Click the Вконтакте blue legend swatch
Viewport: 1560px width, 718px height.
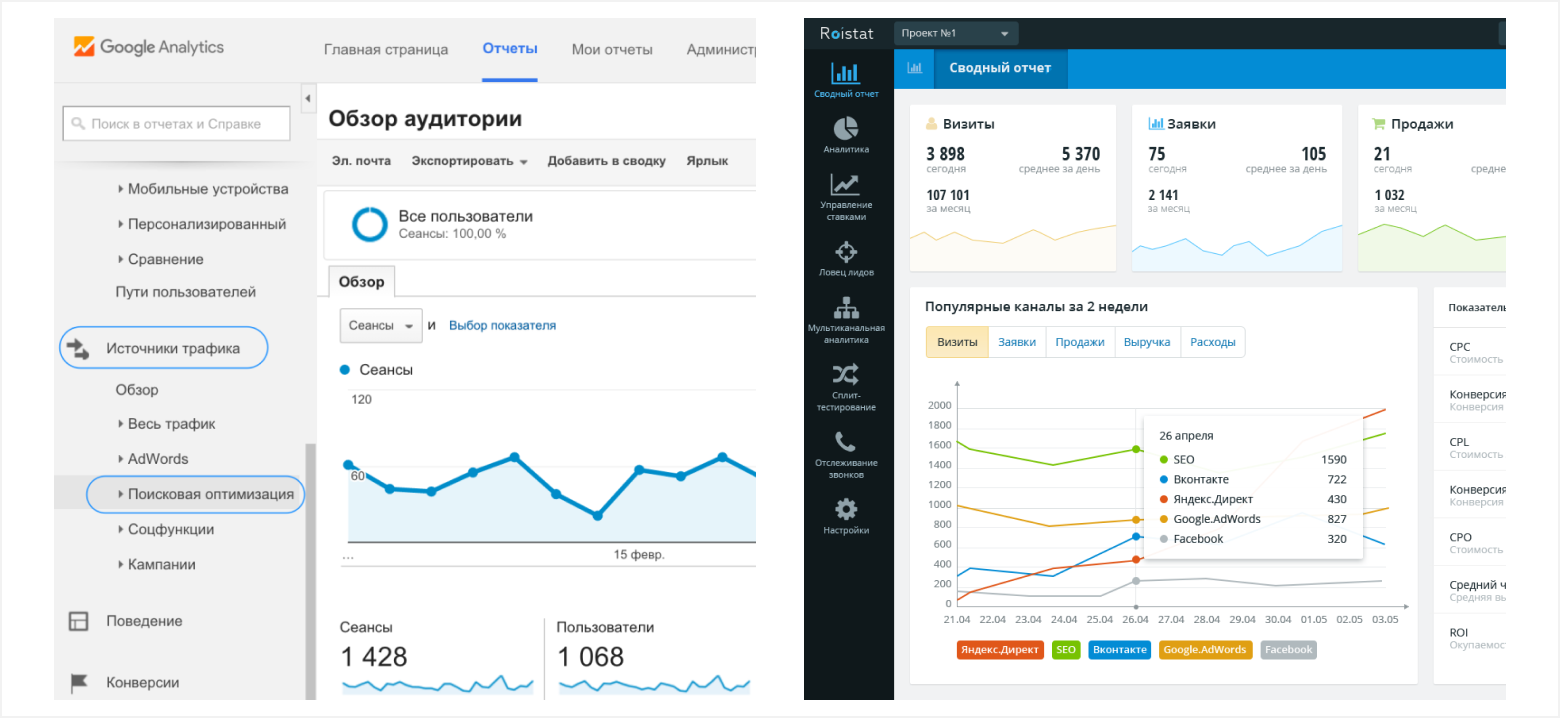click(1119, 650)
